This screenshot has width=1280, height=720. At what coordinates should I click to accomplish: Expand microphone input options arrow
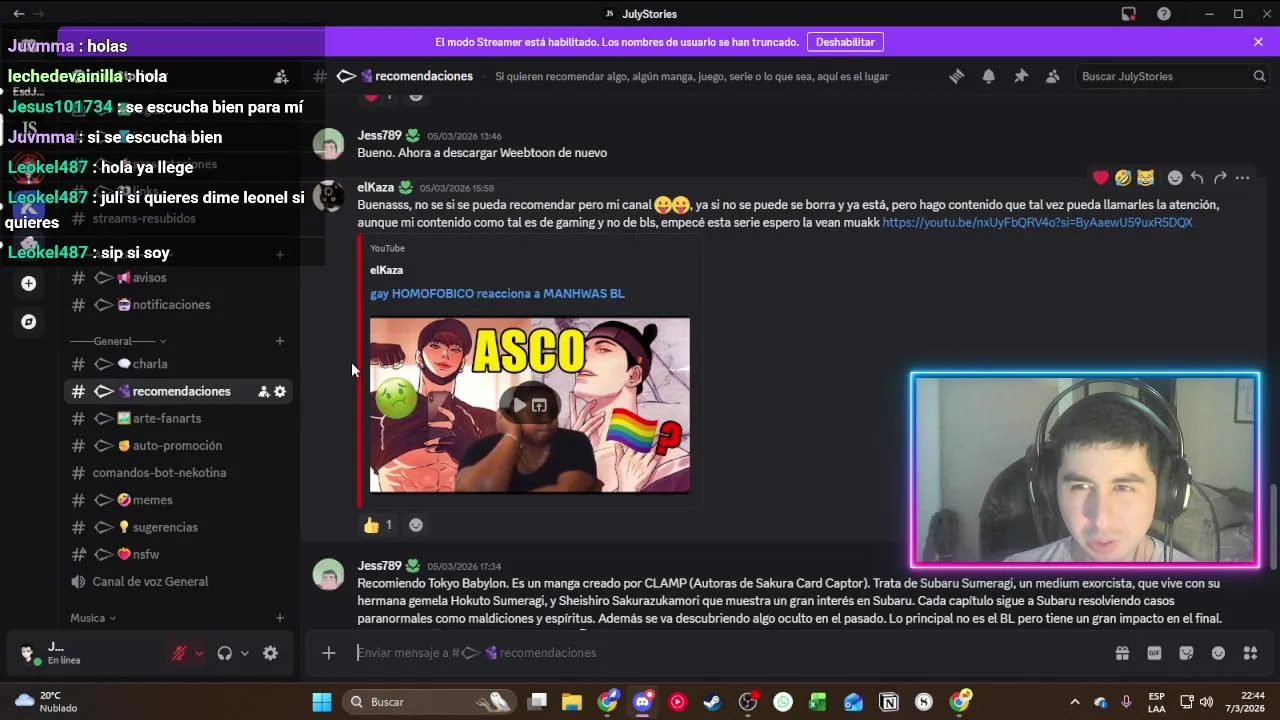tap(199, 653)
